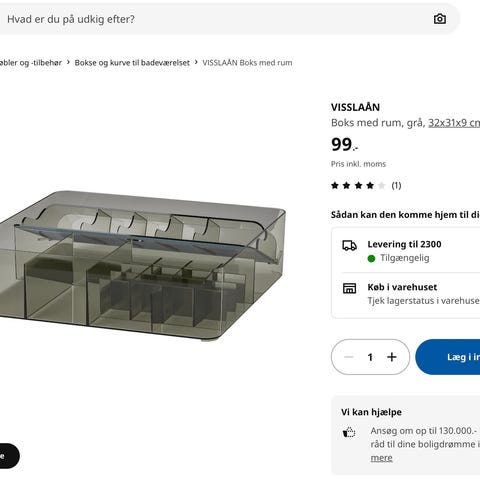Click the quantity field showing 1
The height and width of the screenshot is (480, 480).
[x=370, y=357]
